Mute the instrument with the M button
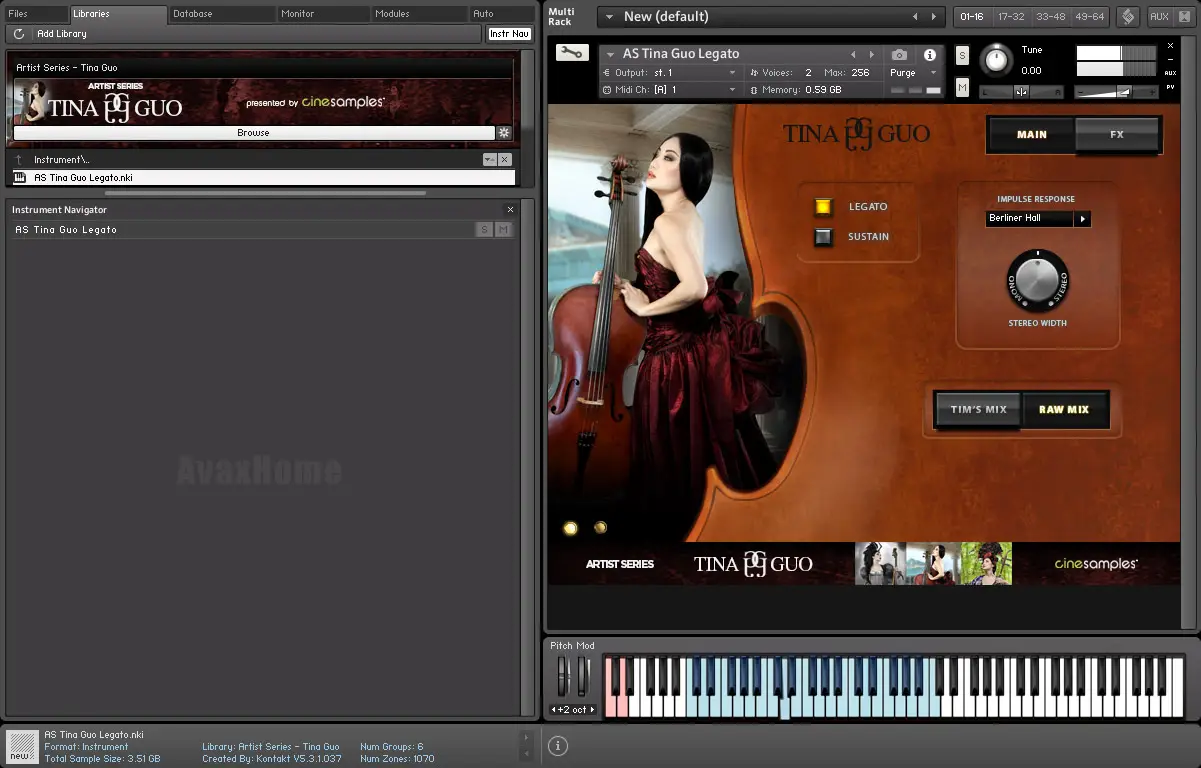 962,88
